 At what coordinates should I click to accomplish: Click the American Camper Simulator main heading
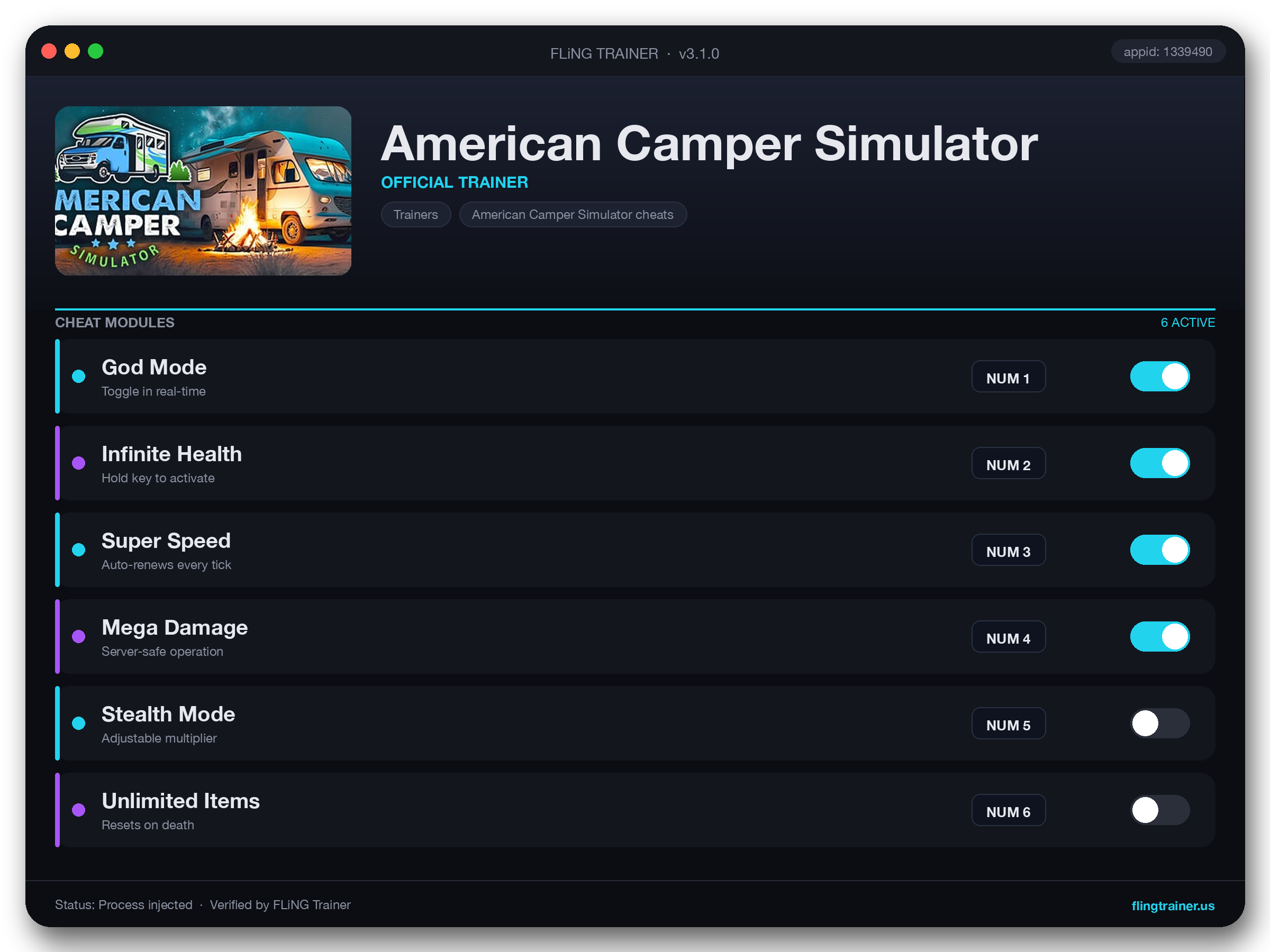click(710, 143)
